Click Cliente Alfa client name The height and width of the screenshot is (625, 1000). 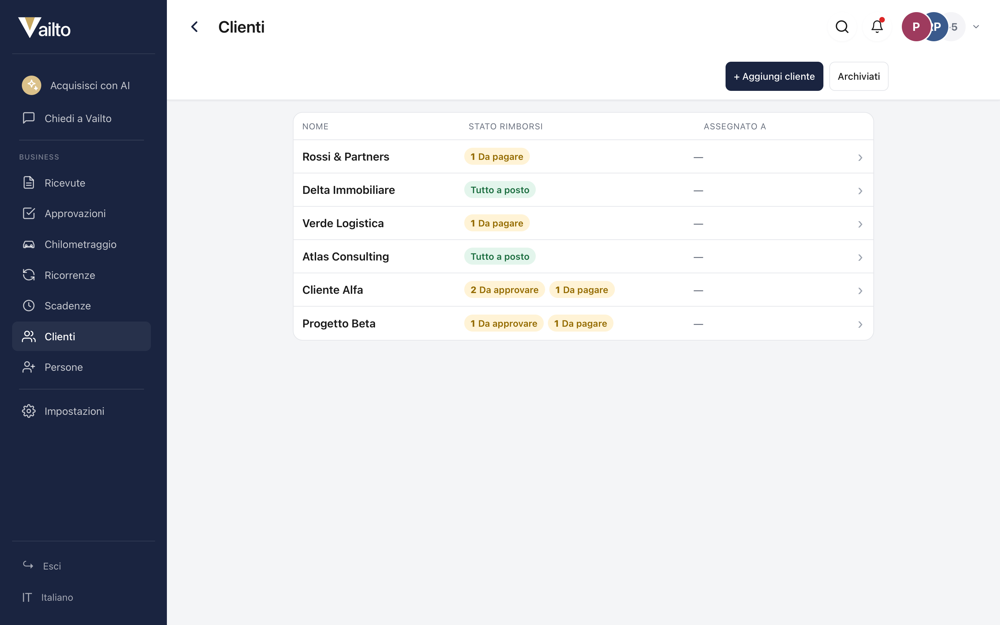(332, 290)
